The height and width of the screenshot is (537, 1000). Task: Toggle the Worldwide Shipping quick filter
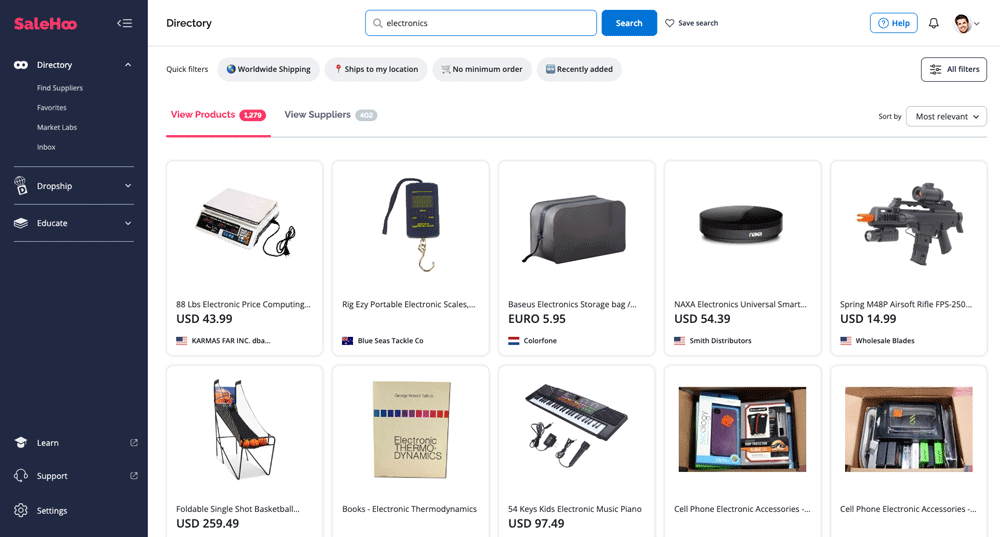click(x=268, y=69)
